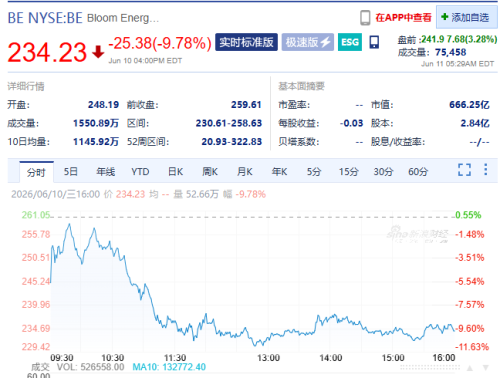Open the three-dot chart options menu
Screen dimensions: 500x378
coord(486,169)
